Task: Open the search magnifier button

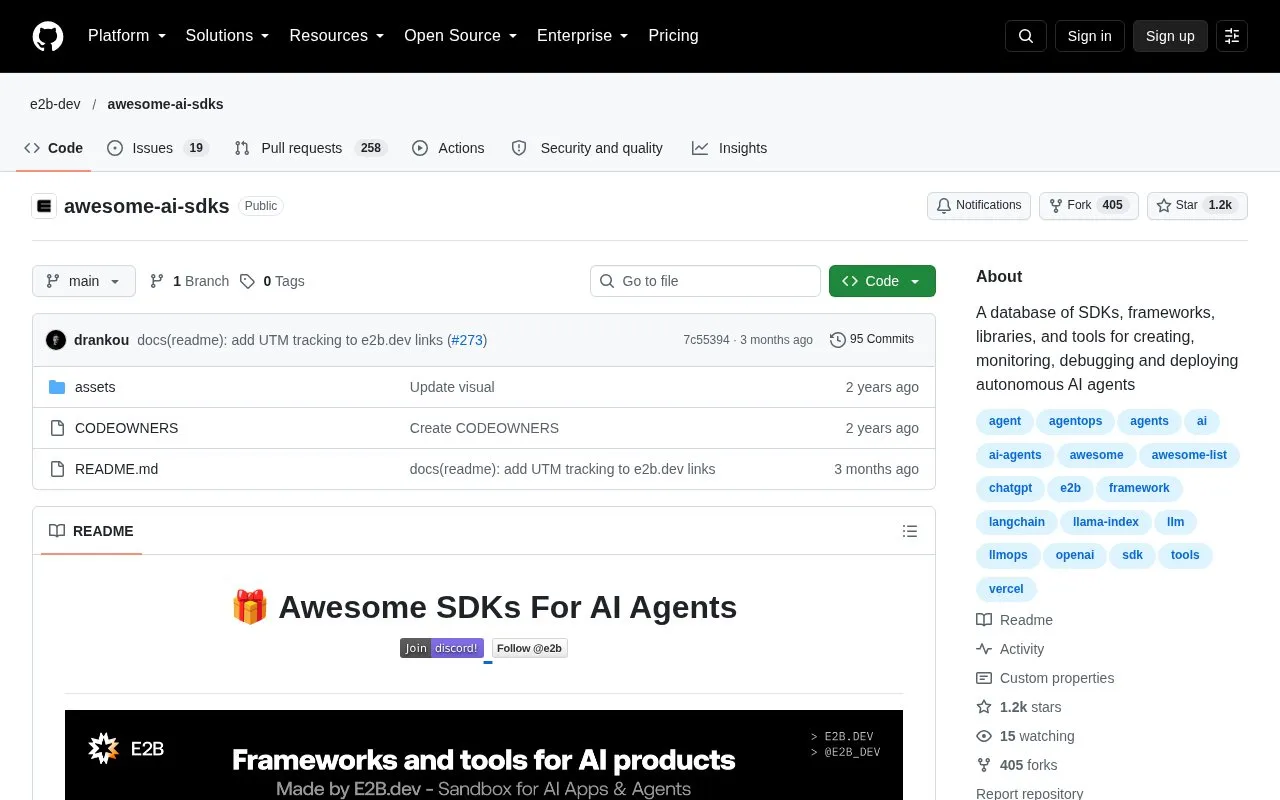Action: [1026, 36]
